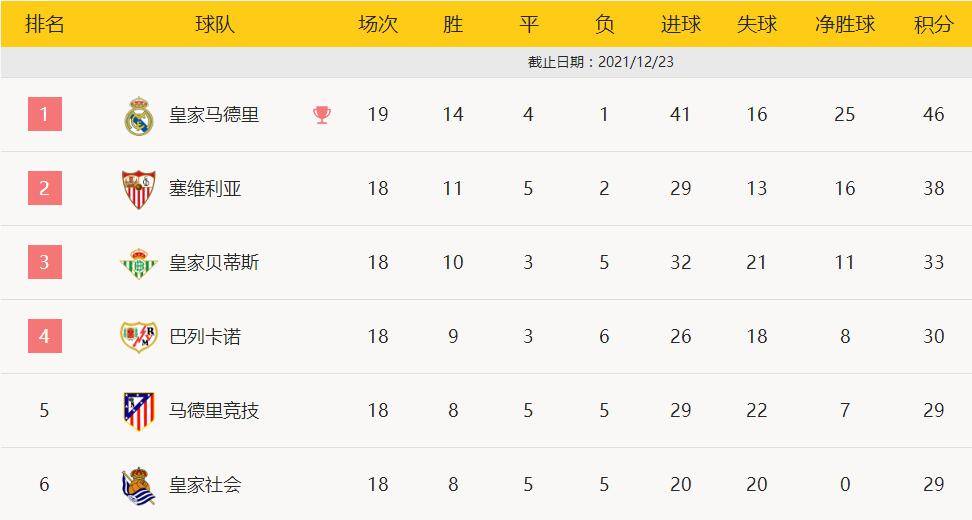Click the Real Sociedad club crest
This screenshot has height=520, width=972.
pos(139,485)
